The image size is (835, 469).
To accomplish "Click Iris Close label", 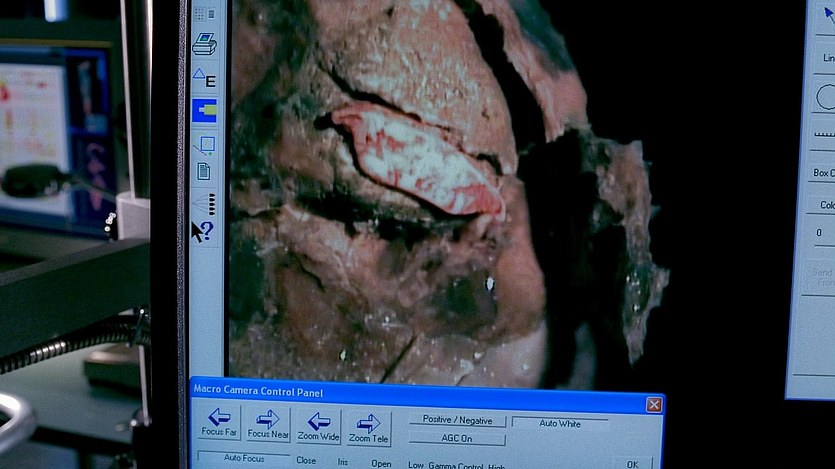I will click(306, 461).
